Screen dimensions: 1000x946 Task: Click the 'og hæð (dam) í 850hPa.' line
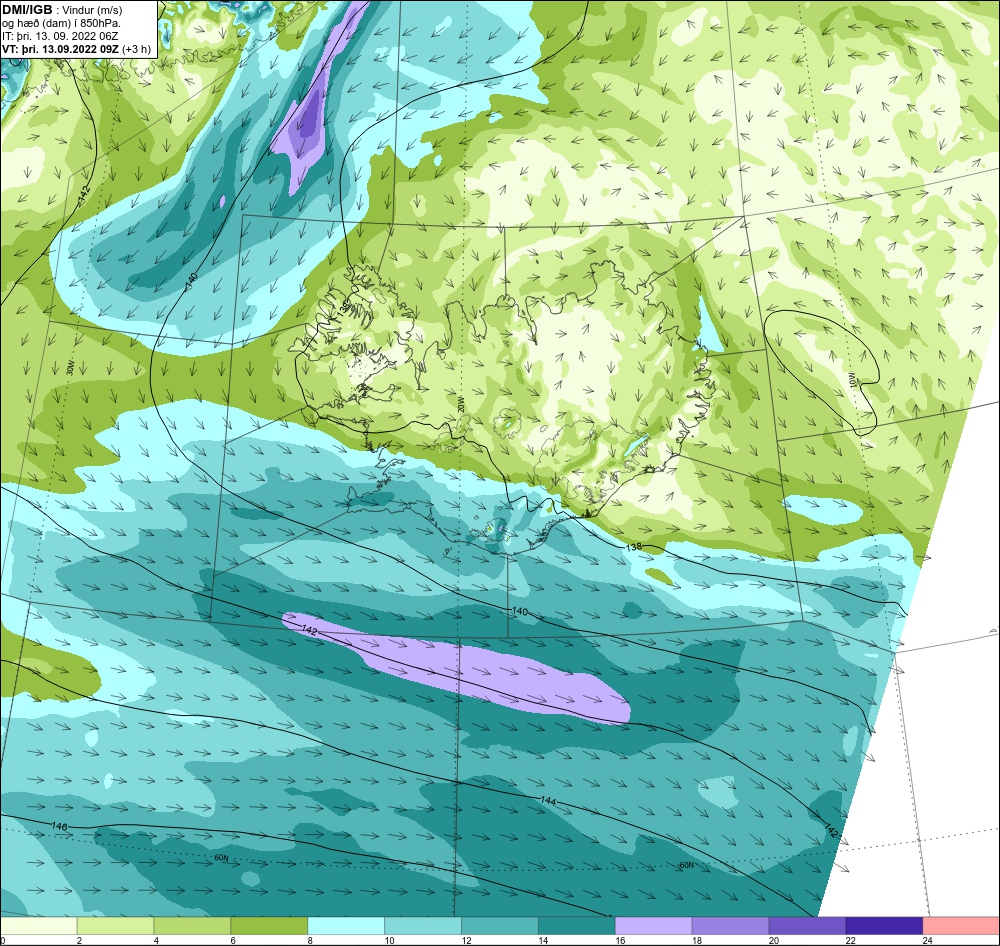61,23
